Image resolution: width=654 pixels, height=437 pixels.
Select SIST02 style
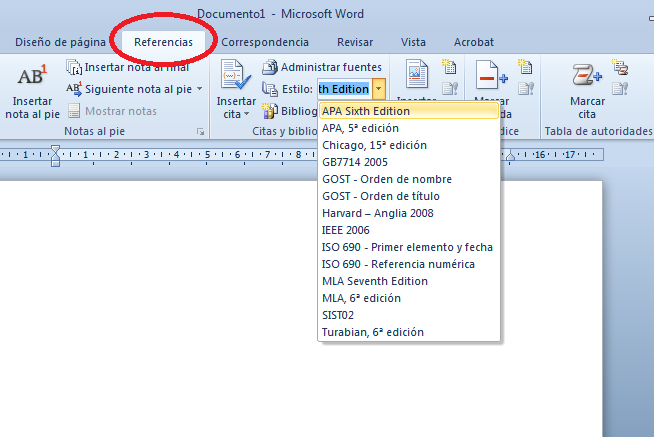point(409,315)
